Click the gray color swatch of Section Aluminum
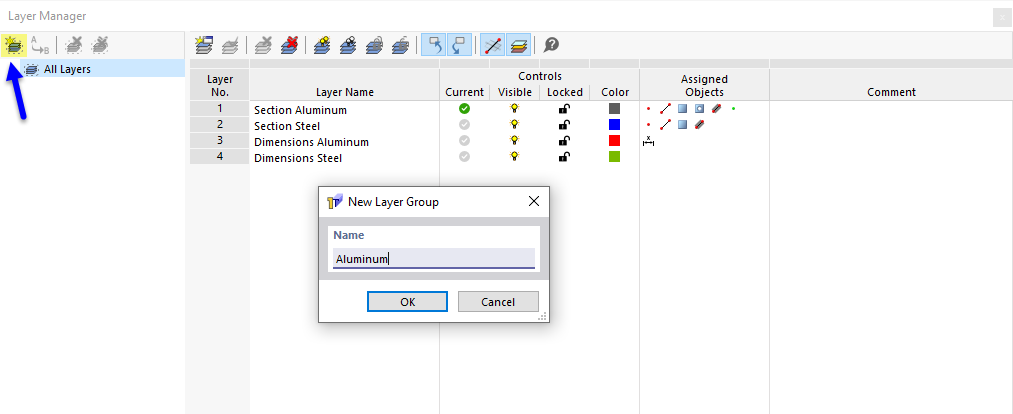The height and width of the screenshot is (414, 1013). coord(614,109)
